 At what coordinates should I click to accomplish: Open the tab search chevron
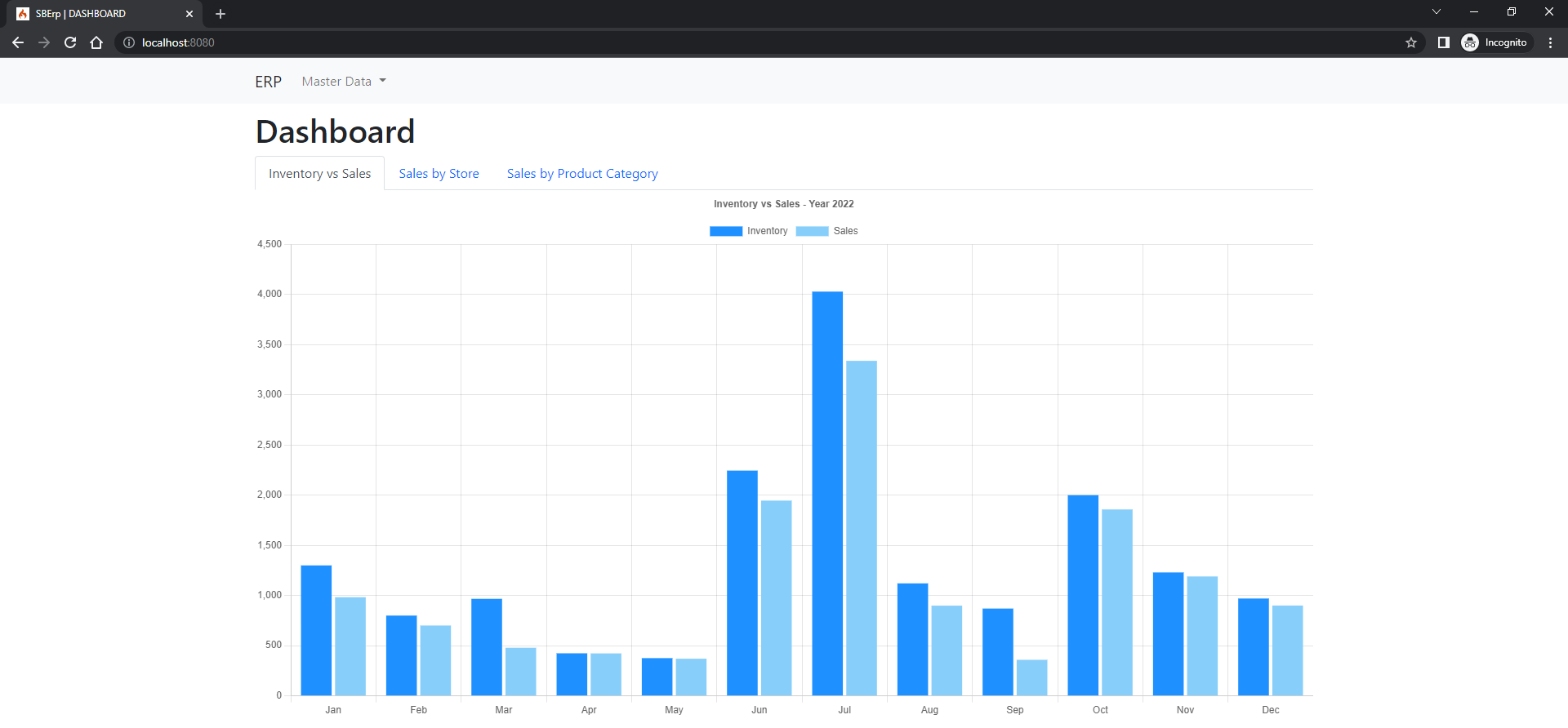[1437, 11]
